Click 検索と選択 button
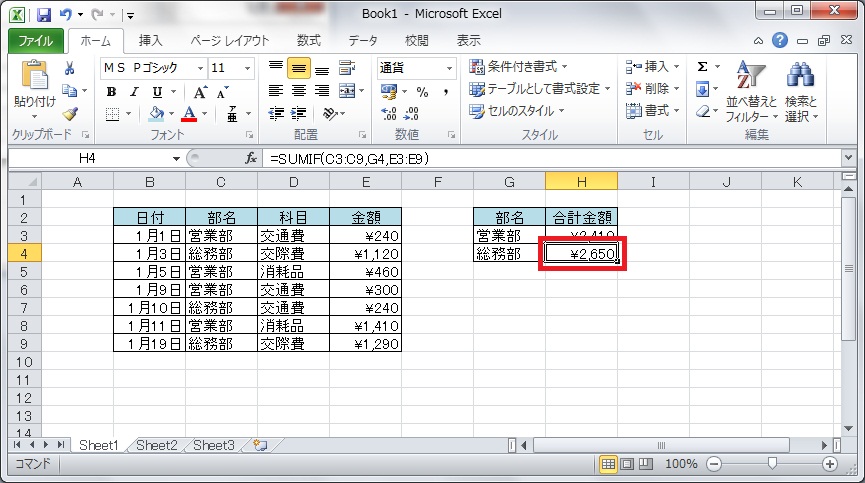The height and width of the screenshot is (483, 865). coord(801,92)
